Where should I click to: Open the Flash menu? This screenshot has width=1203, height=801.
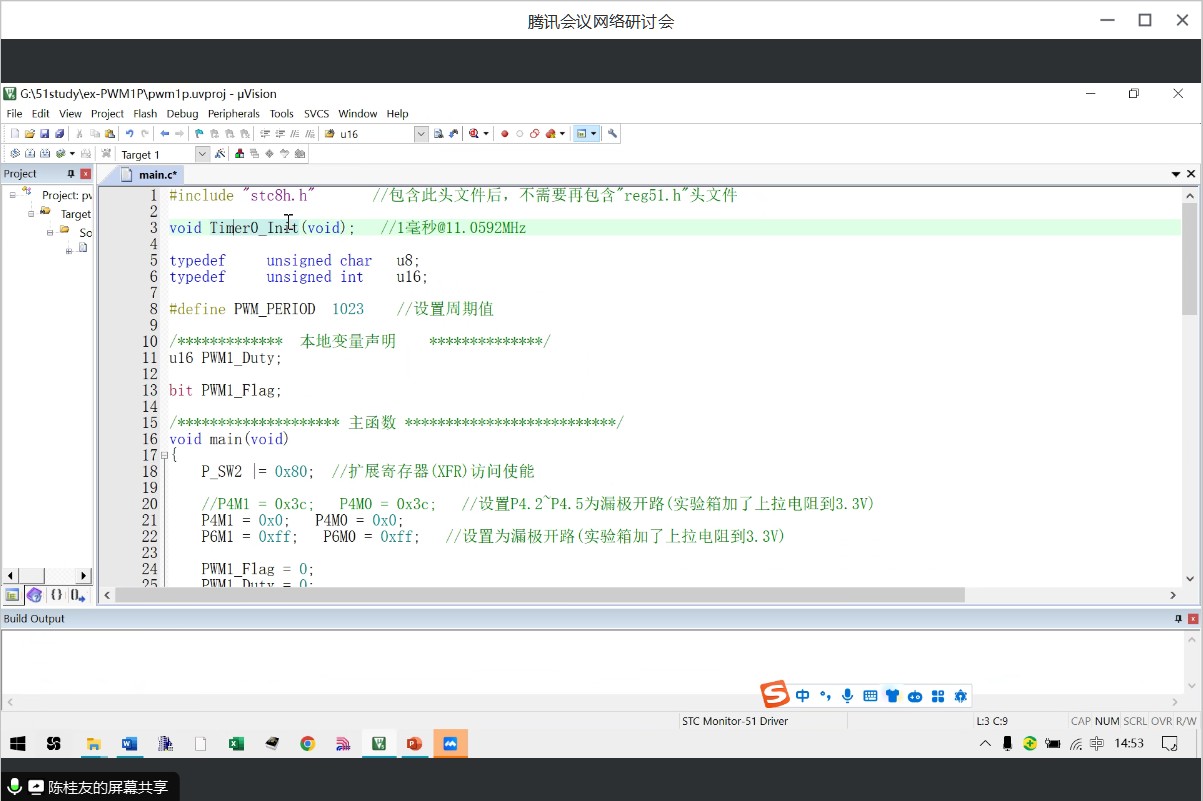click(145, 114)
